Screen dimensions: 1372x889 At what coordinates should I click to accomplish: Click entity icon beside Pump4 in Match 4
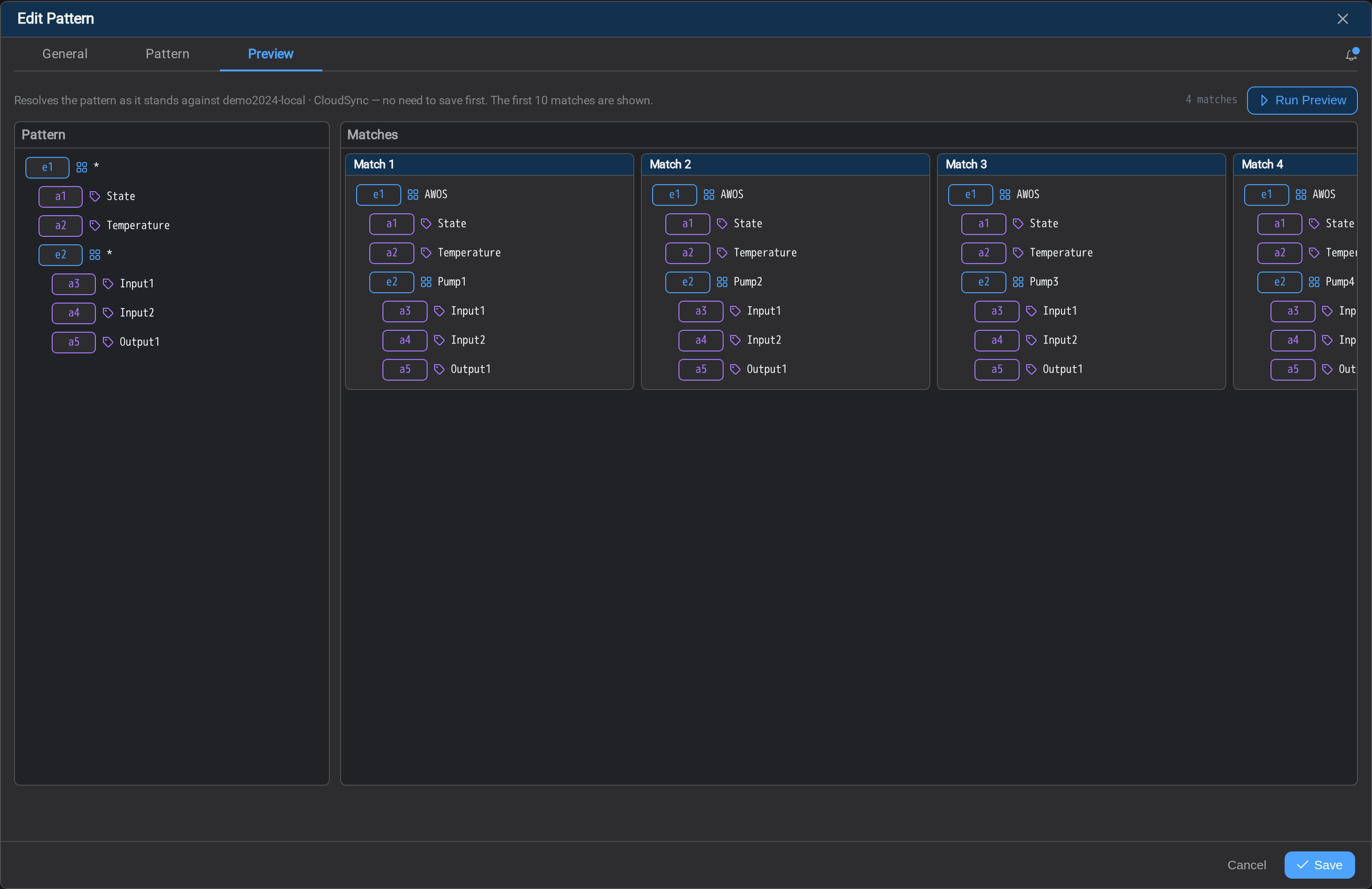pyautogui.click(x=1314, y=282)
